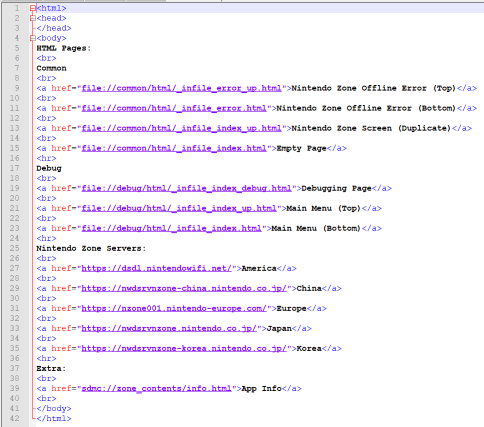Viewport: 484px width, 427px height.
Task: Open the common _infile_error.html link on line 11
Action: pos(174,108)
